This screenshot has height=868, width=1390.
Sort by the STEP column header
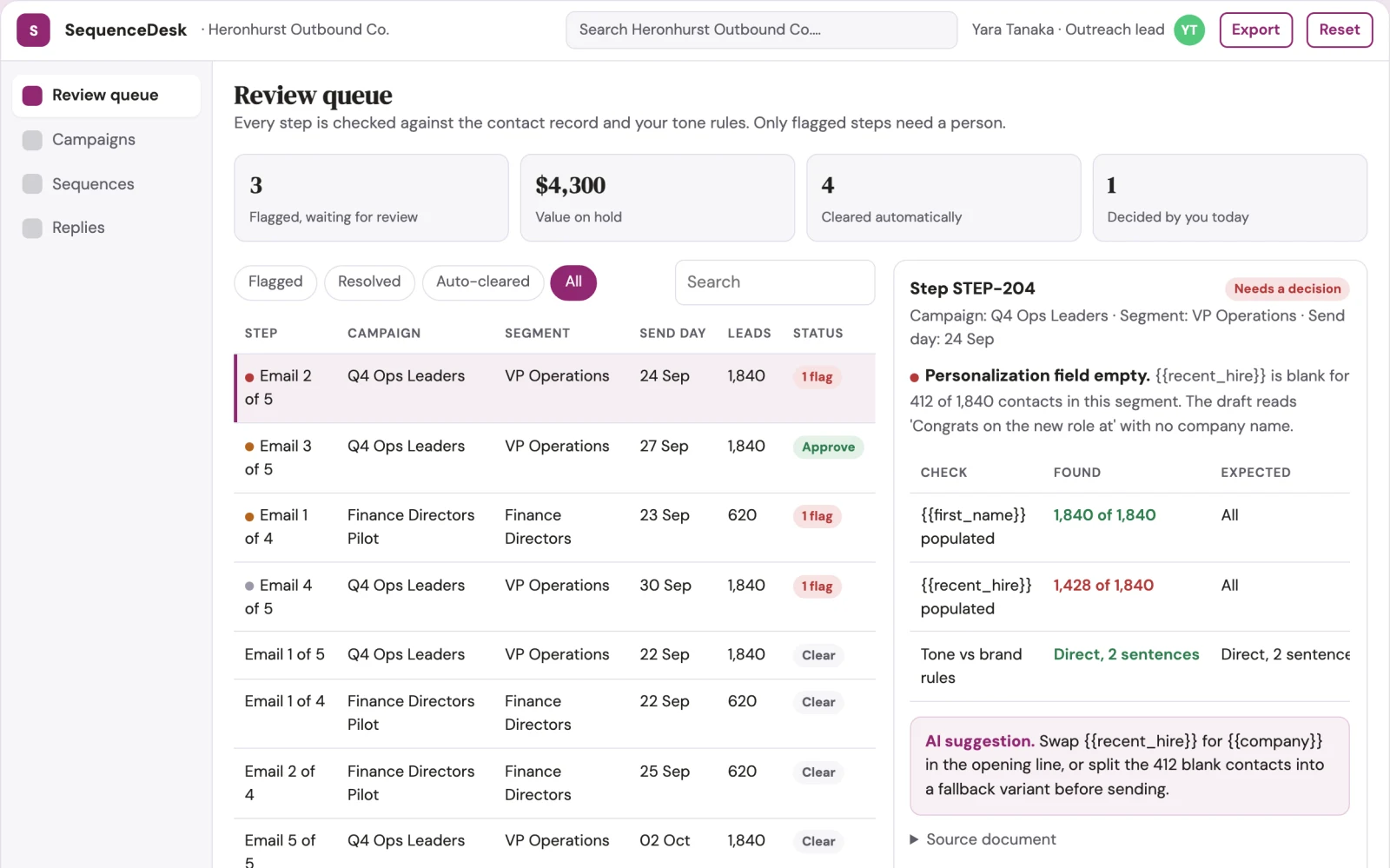pos(261,334)
